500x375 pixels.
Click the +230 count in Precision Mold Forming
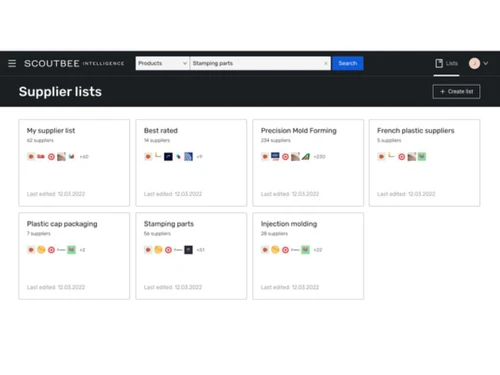point(319,156)
